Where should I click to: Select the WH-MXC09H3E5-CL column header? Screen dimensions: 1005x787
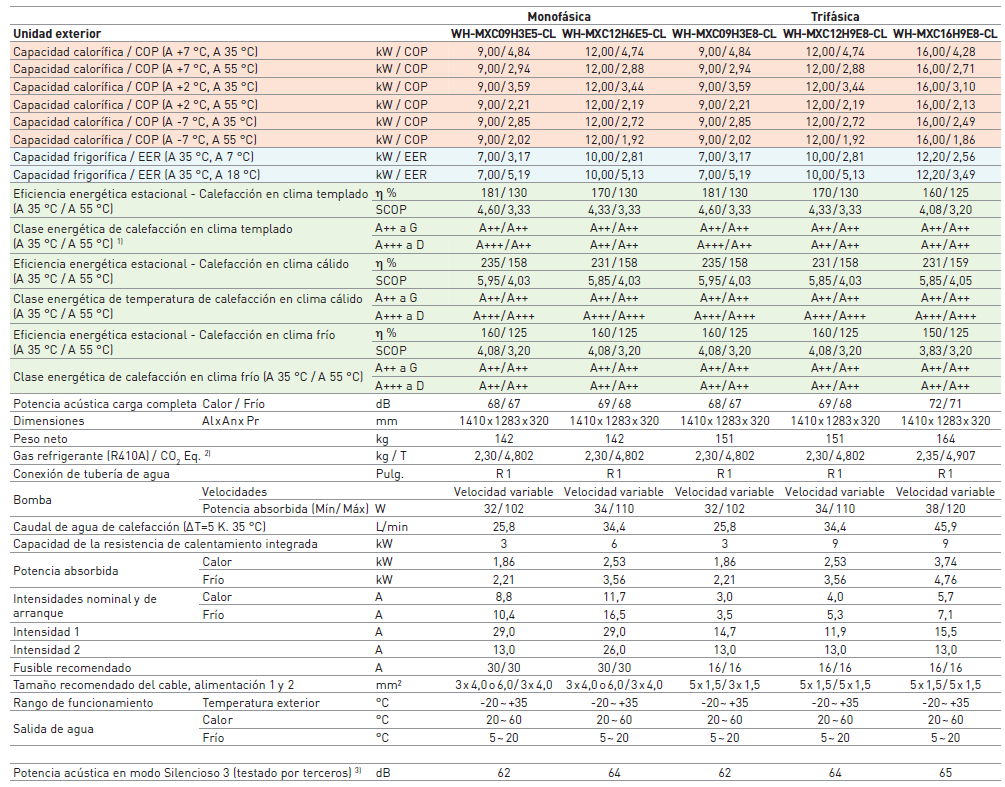(503, 34)
